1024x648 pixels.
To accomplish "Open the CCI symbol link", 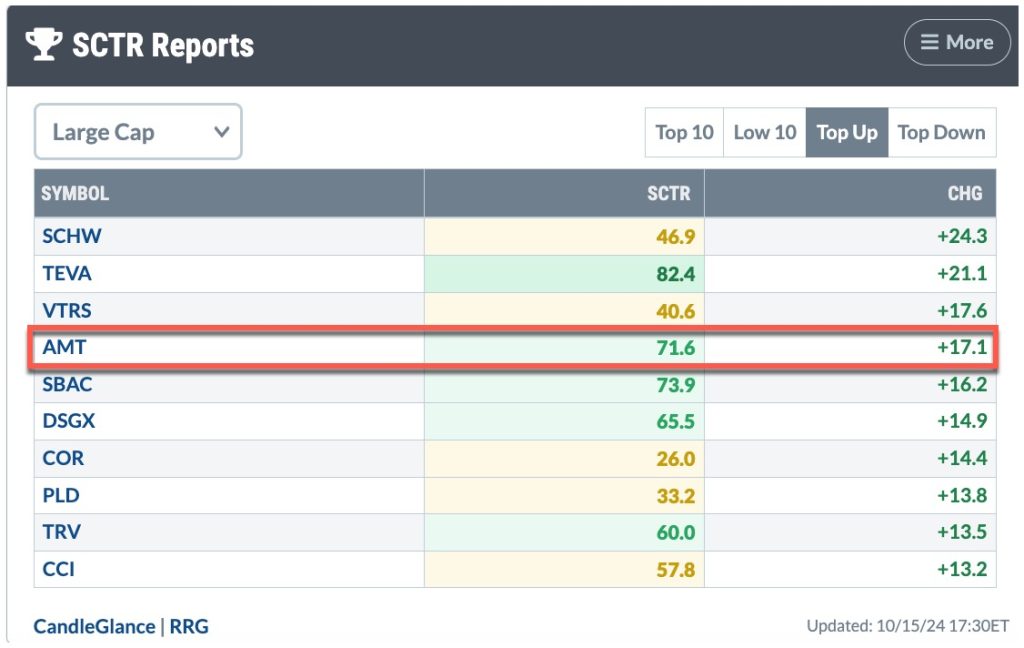I will (x=58, y=569).
